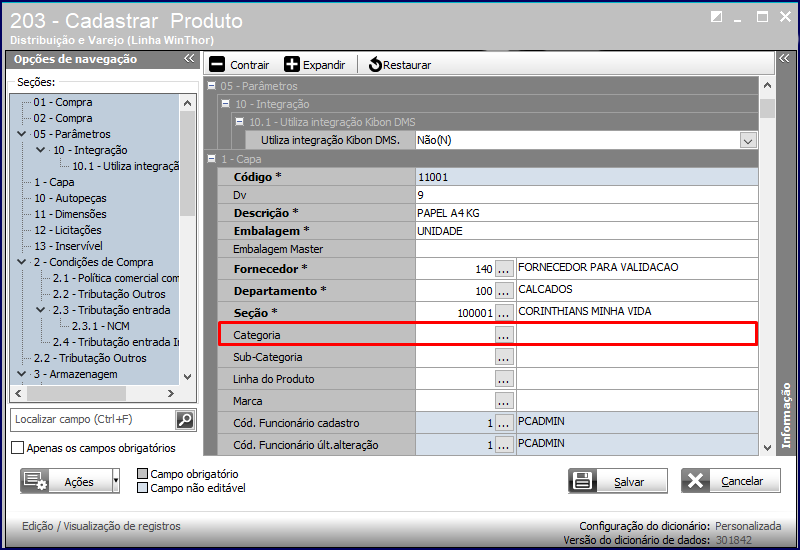Expand the Informação side panel chevrons
Image resolution: width=800 pixels, height=550 pixels.
pyautogui.click(x=784, y=59)
